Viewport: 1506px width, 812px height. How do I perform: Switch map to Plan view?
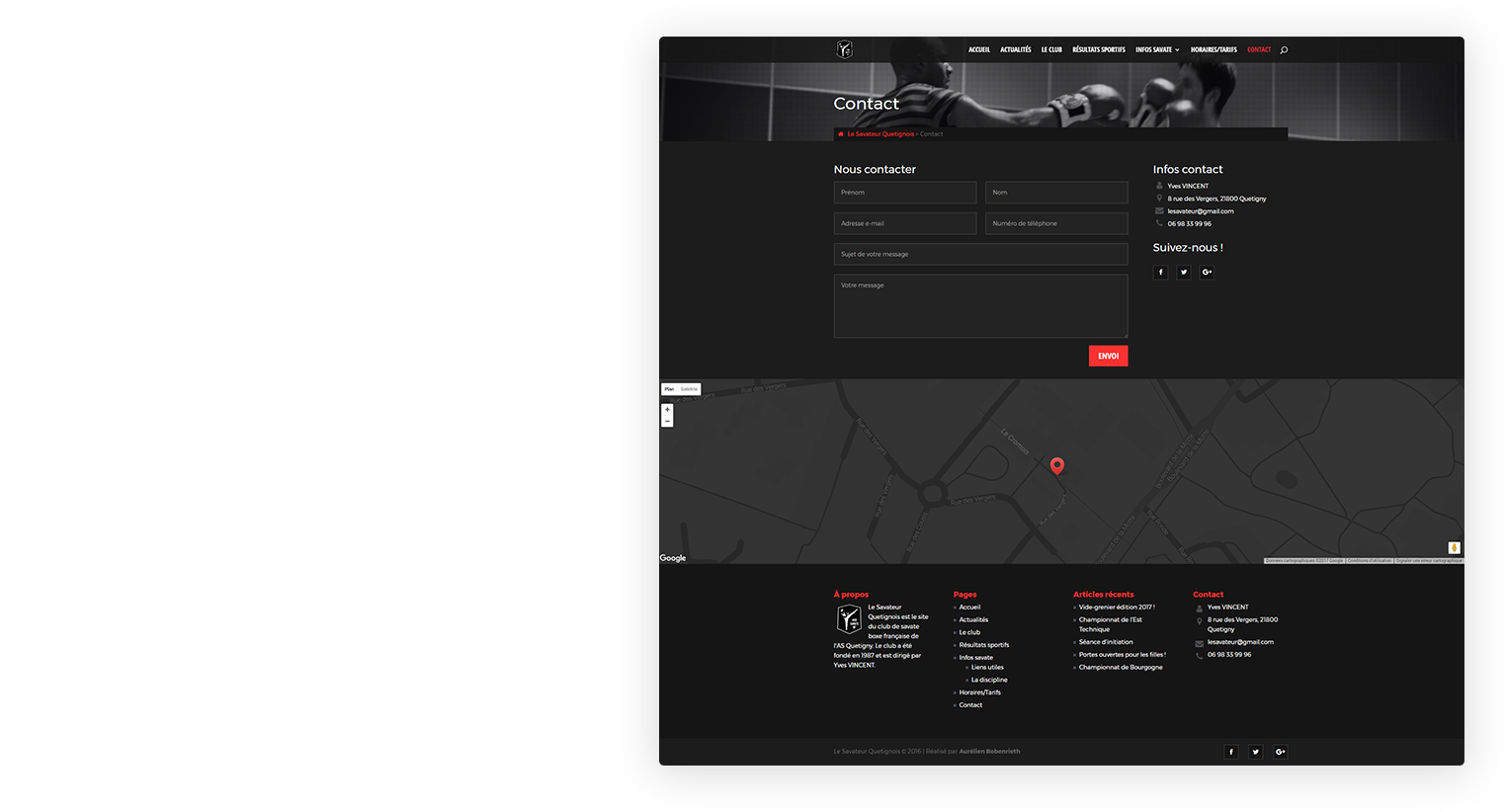[x=669, y=389]
